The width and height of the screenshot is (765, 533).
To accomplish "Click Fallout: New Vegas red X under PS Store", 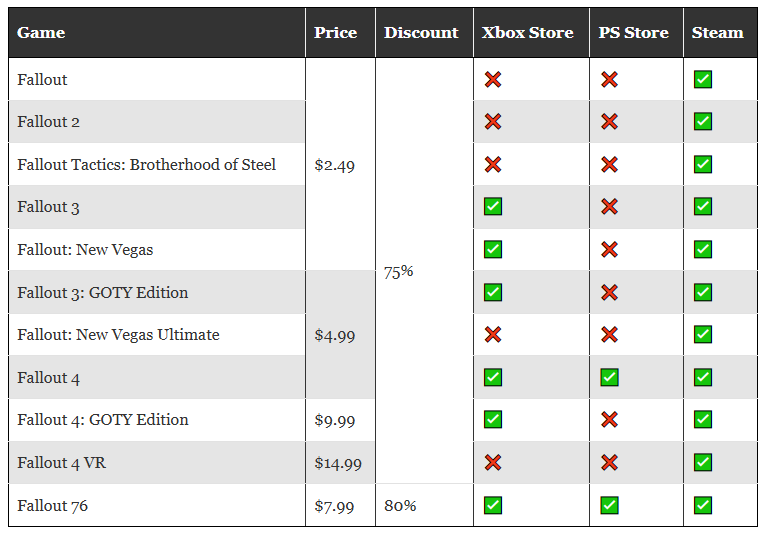I will [x=609, y=249].
